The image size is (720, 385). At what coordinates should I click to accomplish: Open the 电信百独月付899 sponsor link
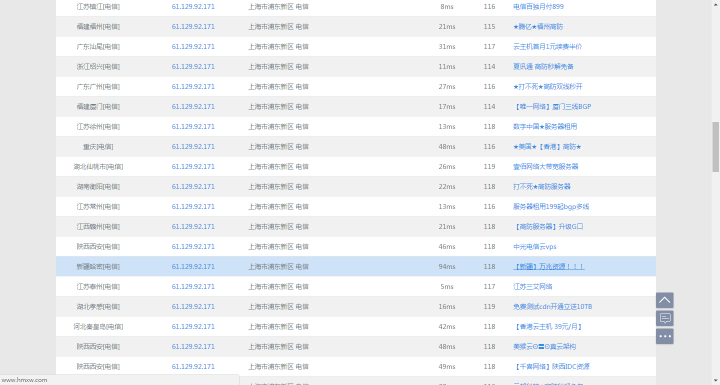point(538,7)
